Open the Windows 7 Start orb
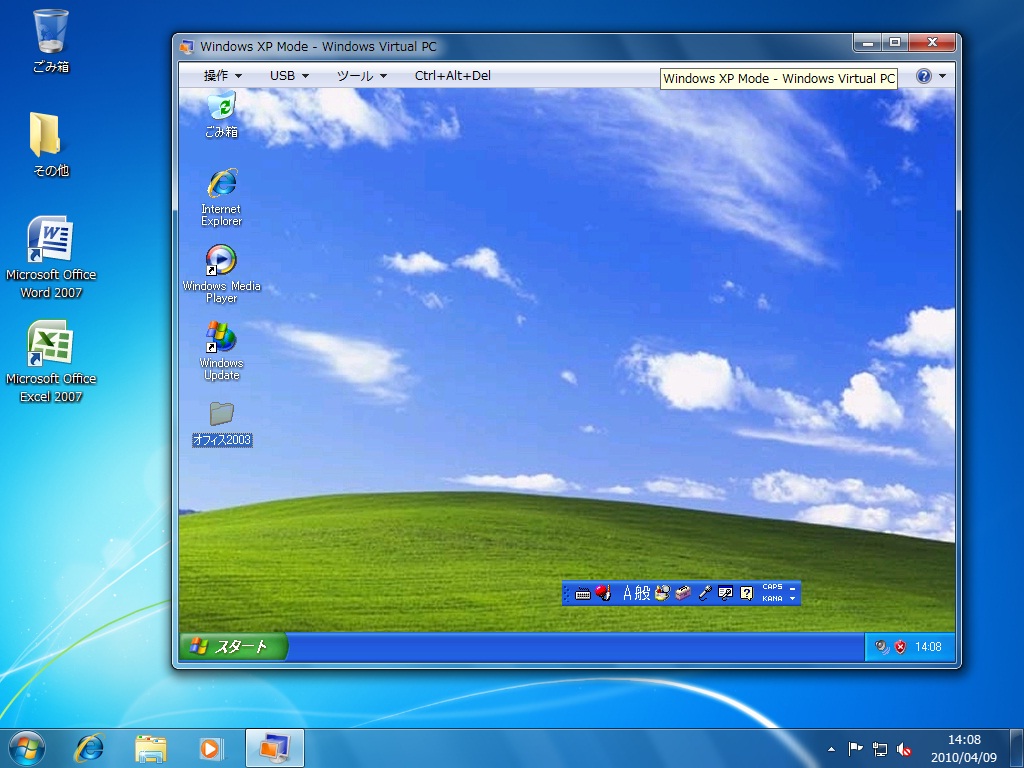This screenshot has height=768, width=1024. click(x=26, y=748)
